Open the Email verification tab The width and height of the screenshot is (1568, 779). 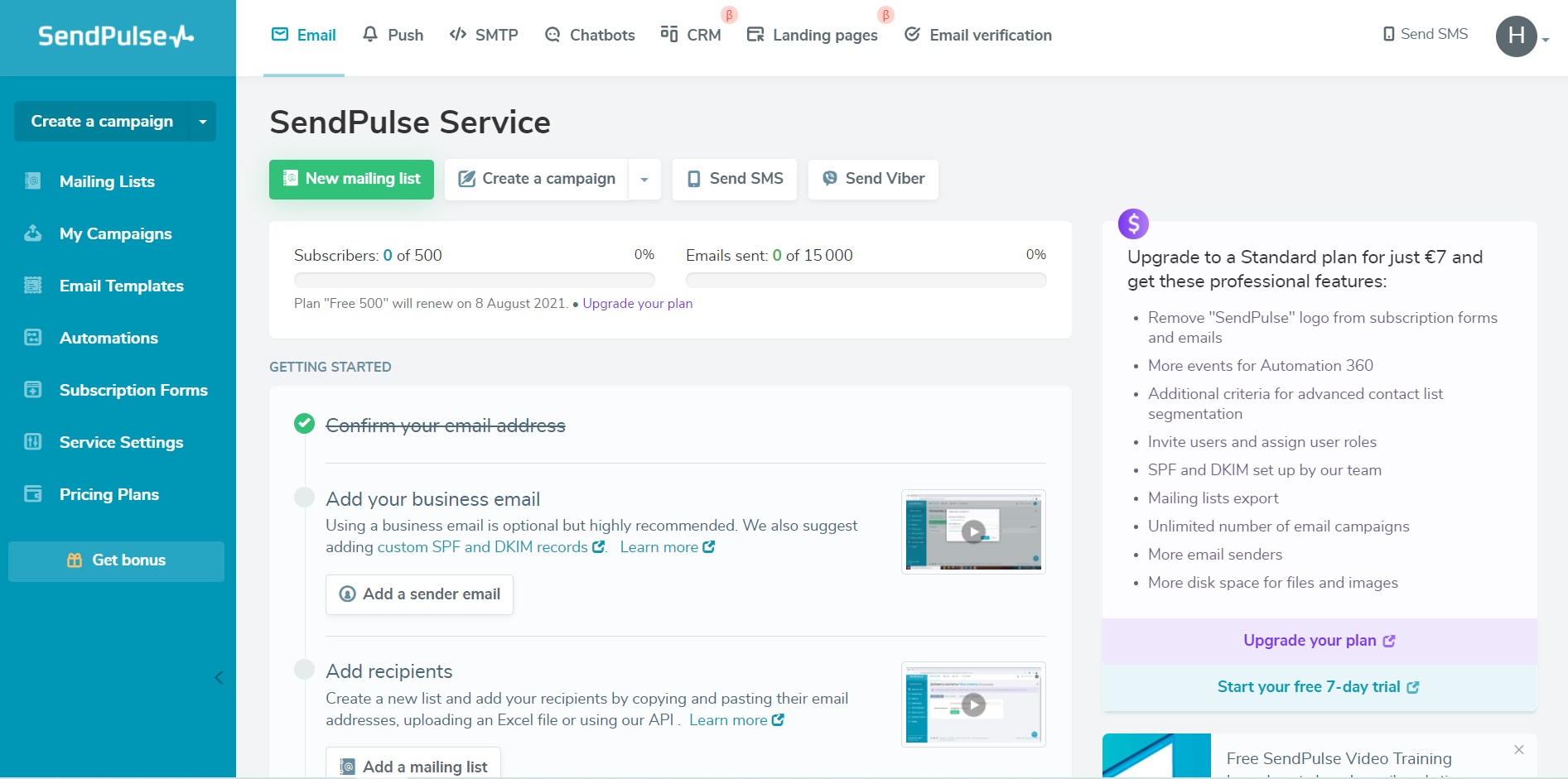coord(978,35)
